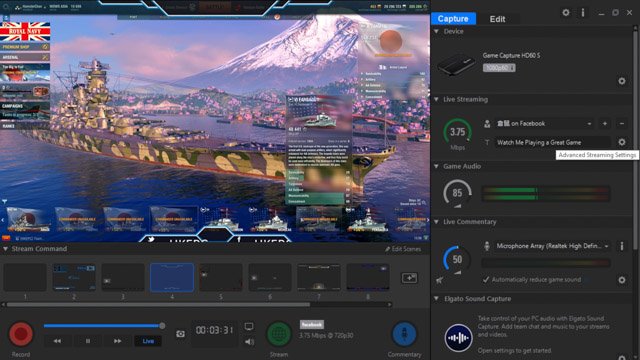Select scene thumbnail 1
640x360 pixels.
(25, 278)
